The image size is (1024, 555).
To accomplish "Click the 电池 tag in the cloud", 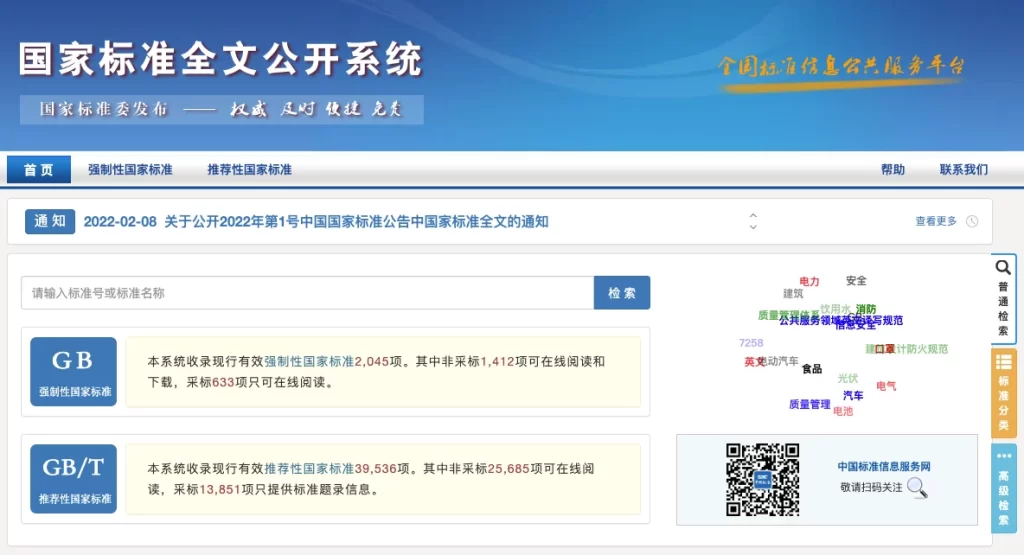I will [x=843, y=411].
